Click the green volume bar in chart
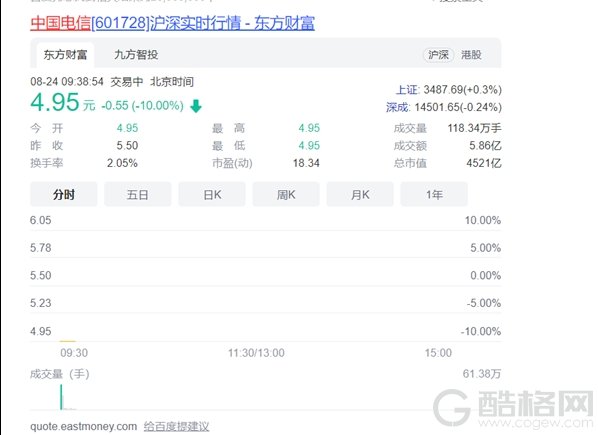Screen dimensions: 598x435 (x=61, y=397)
